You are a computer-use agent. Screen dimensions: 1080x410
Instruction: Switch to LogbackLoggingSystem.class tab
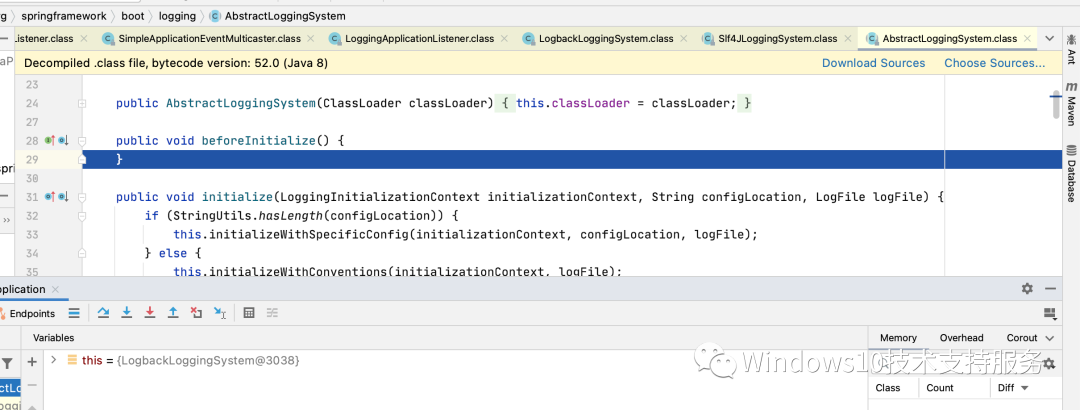coord(605,39)
